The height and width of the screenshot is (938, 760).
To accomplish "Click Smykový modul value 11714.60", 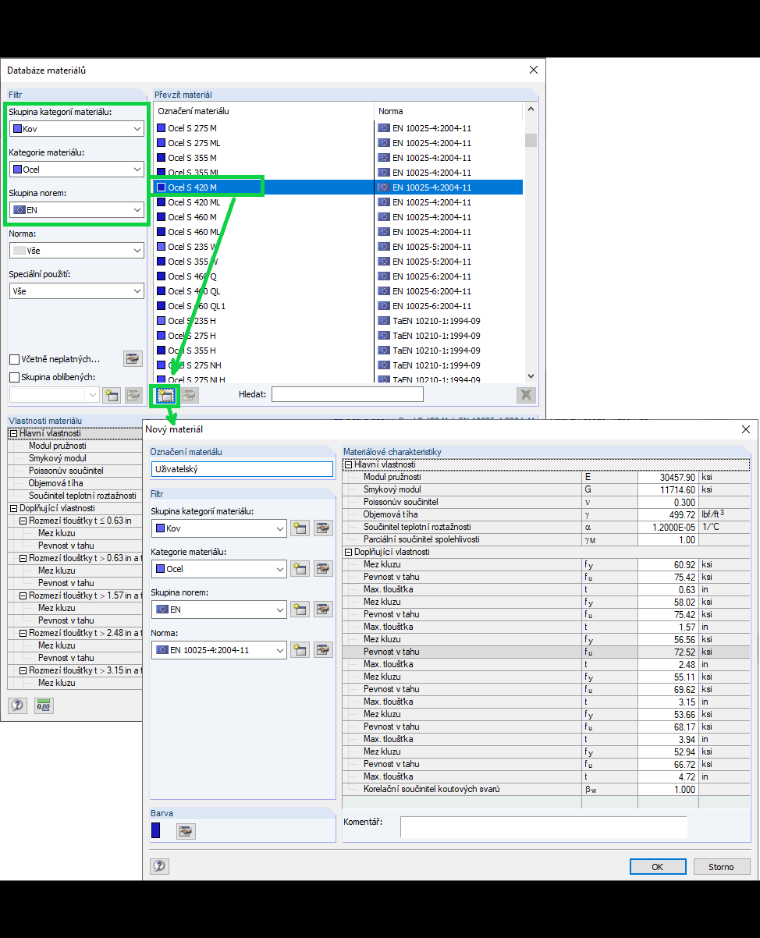I will click(668, 490).
